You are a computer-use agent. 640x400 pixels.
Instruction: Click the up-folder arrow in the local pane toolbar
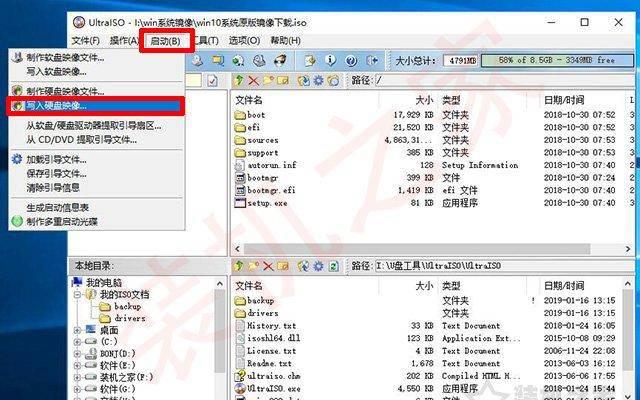coord(239,266)
